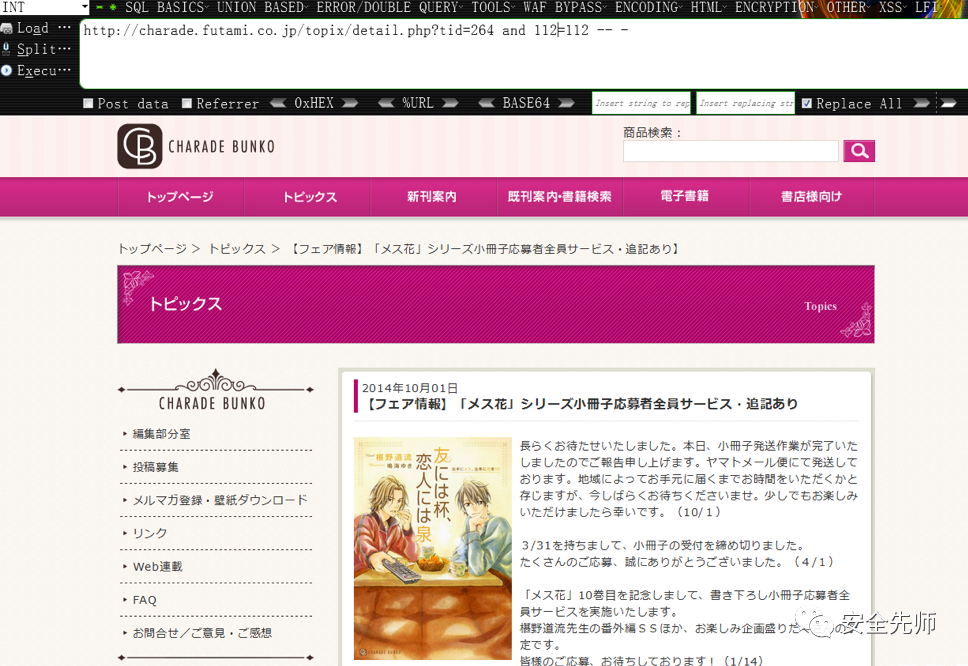This screenshot has height=666, width=968.
Task: Open the 既刊案内・書籍検索 navigation tab
Action: point(559,197)
